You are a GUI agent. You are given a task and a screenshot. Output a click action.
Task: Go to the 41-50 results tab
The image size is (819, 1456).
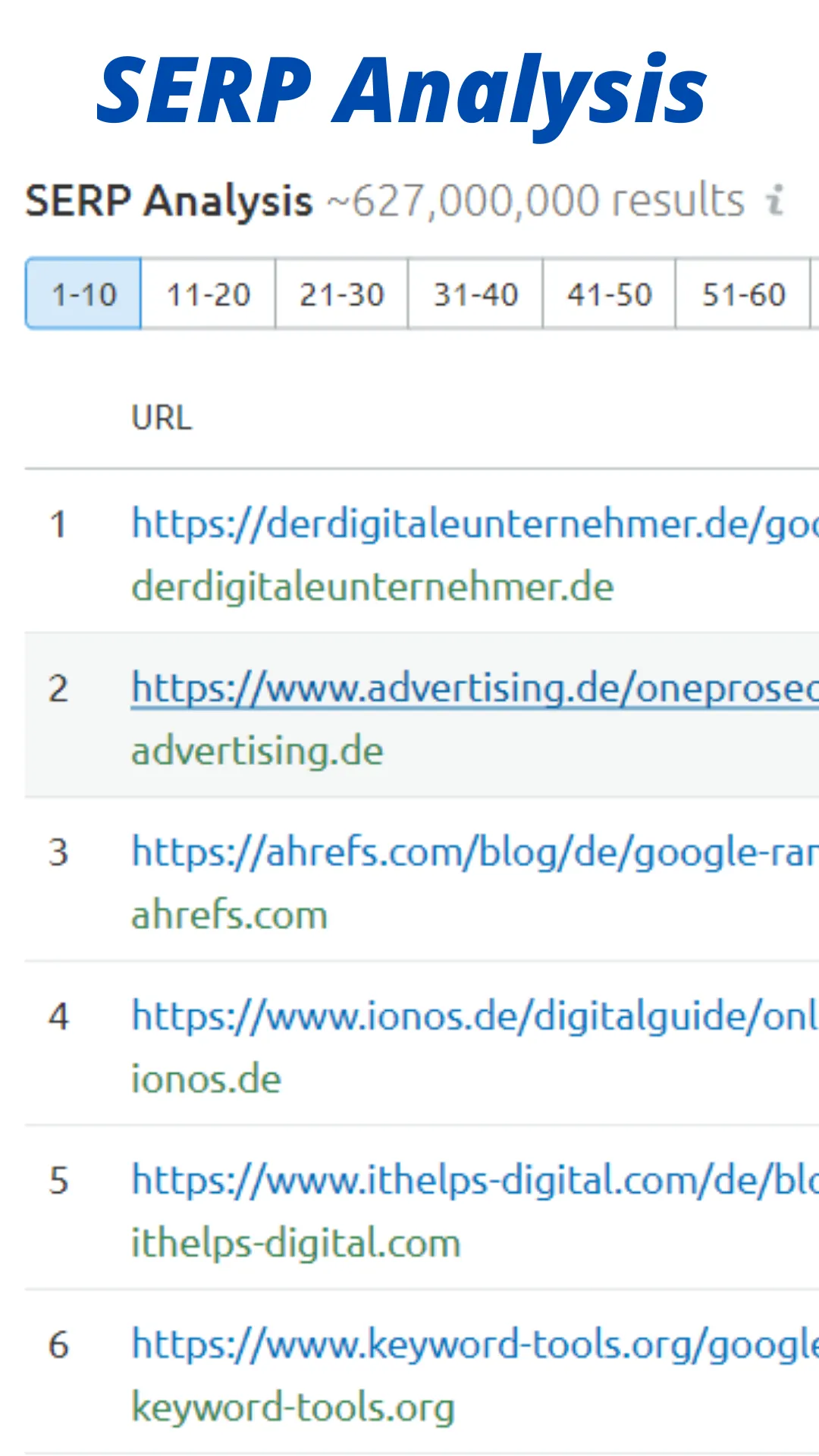click(609, 294)
